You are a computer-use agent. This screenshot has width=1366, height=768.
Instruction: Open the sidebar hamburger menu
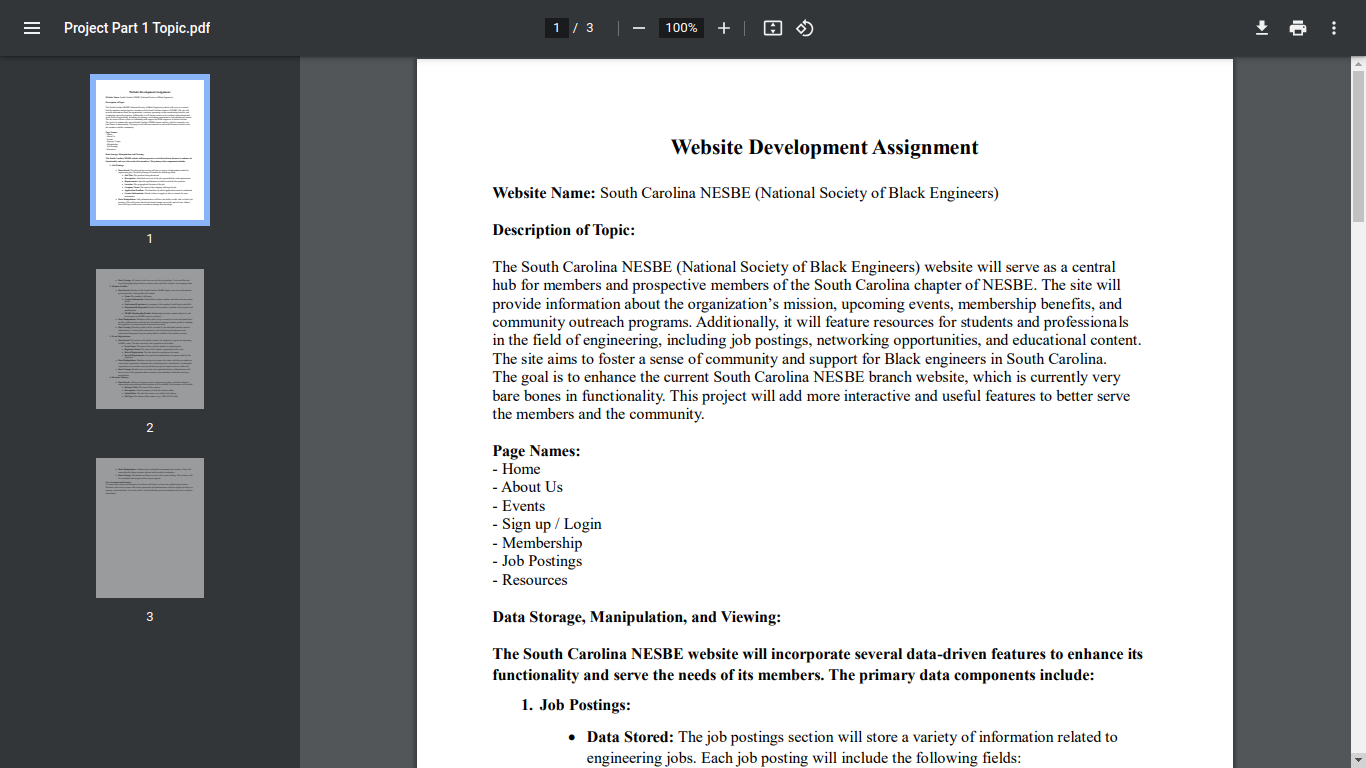click(32, 28)
